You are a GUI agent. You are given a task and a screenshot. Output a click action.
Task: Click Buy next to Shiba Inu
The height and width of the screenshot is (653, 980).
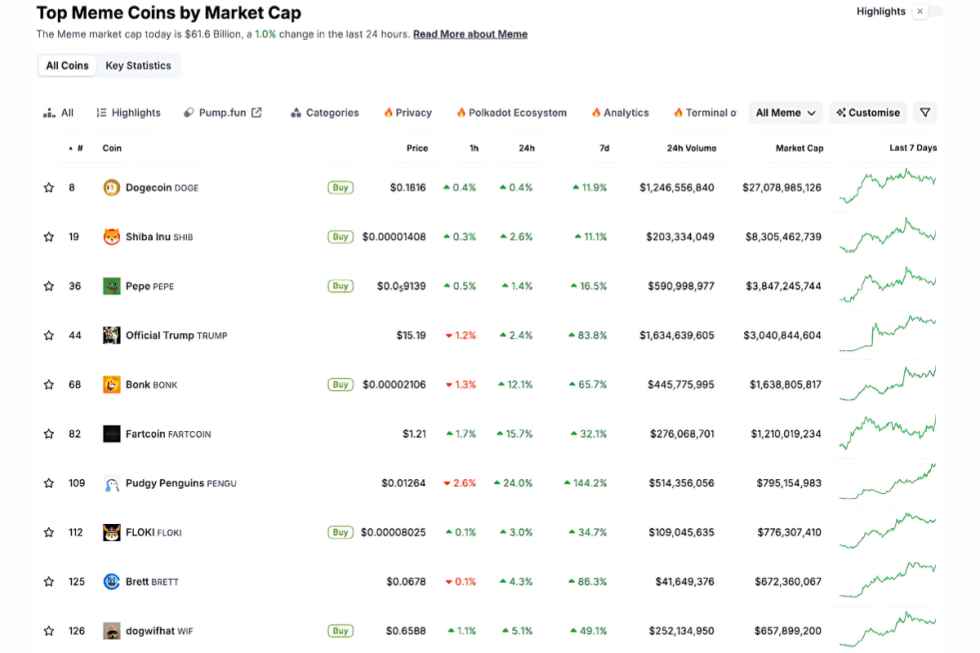pos(340,236)
